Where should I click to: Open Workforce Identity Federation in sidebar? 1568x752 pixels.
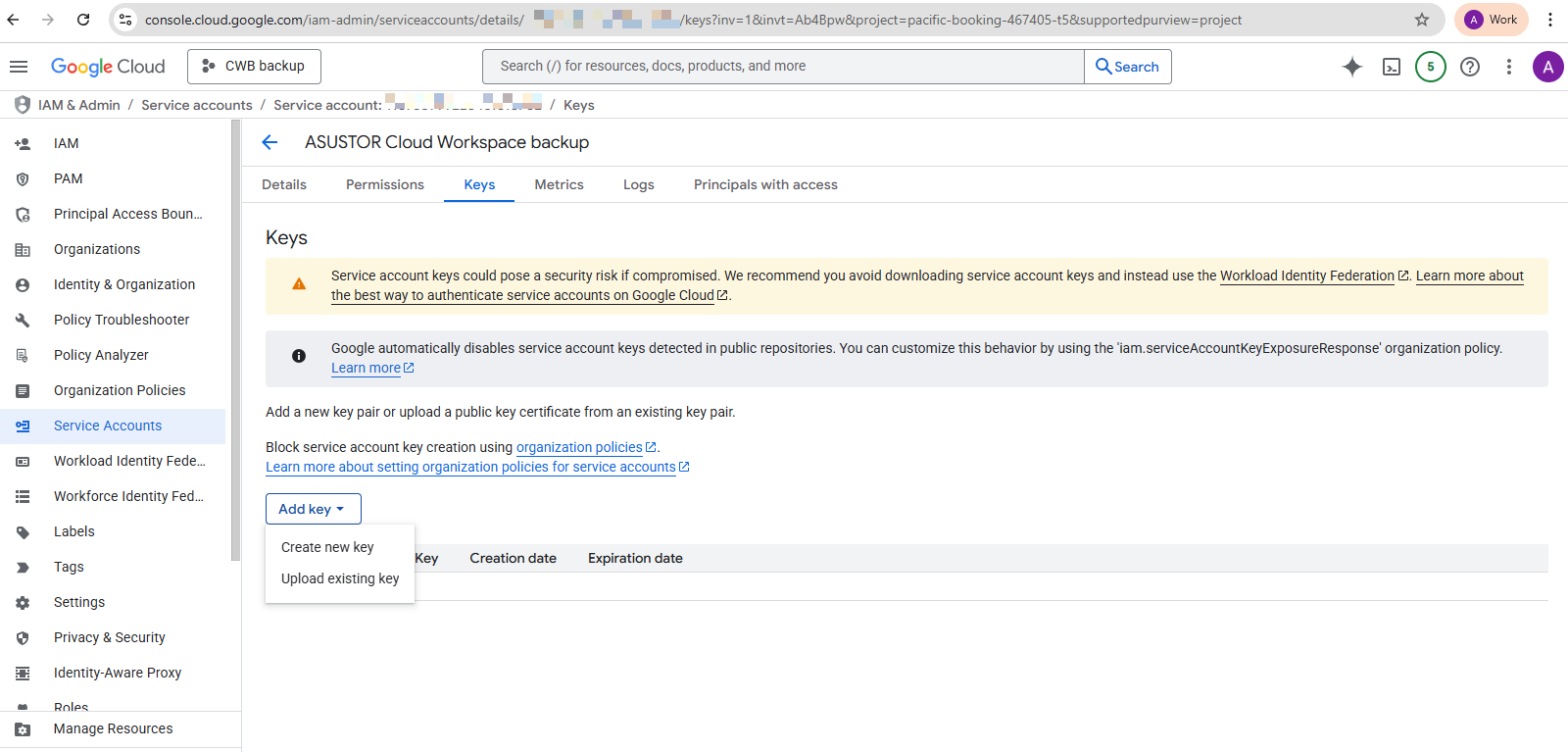click(x=113, y=496)
